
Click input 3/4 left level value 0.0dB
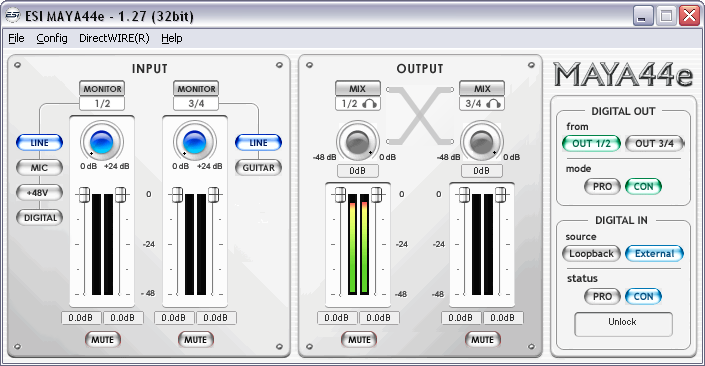(x=174, y=318)
